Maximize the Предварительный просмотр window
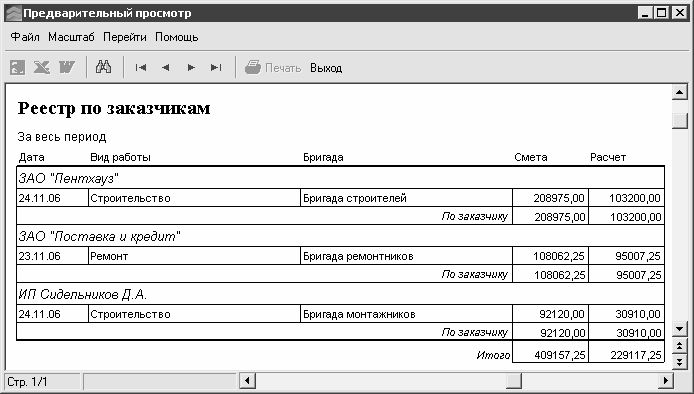The width and height of the screenshot is (694, 394). click(x=662, y=13)
